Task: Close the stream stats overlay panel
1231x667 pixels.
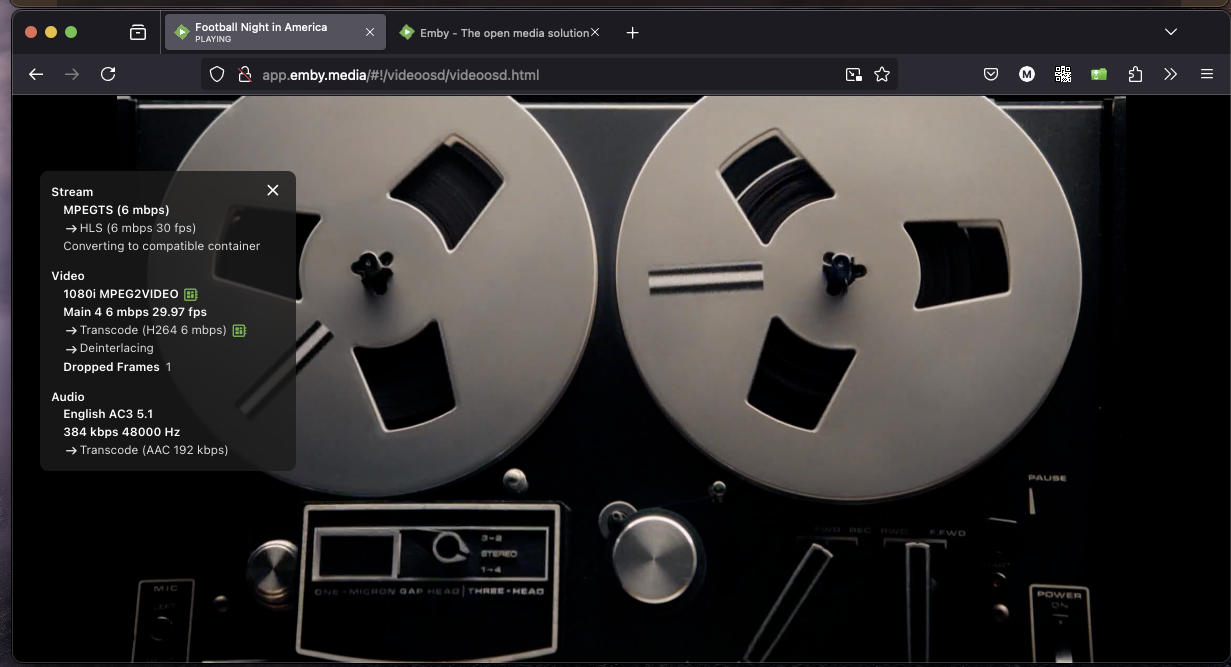Action: coord(272,190)
